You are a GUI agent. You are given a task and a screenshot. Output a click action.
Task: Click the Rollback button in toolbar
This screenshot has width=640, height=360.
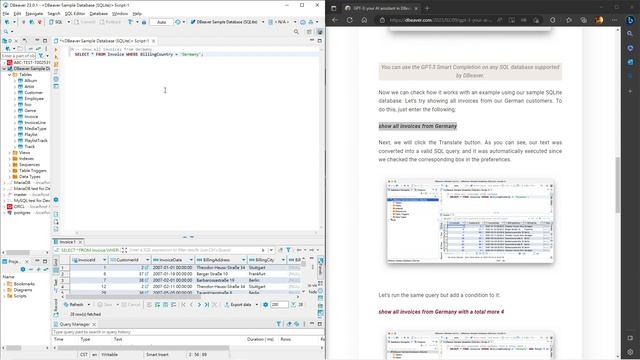[x=110, y=22]
